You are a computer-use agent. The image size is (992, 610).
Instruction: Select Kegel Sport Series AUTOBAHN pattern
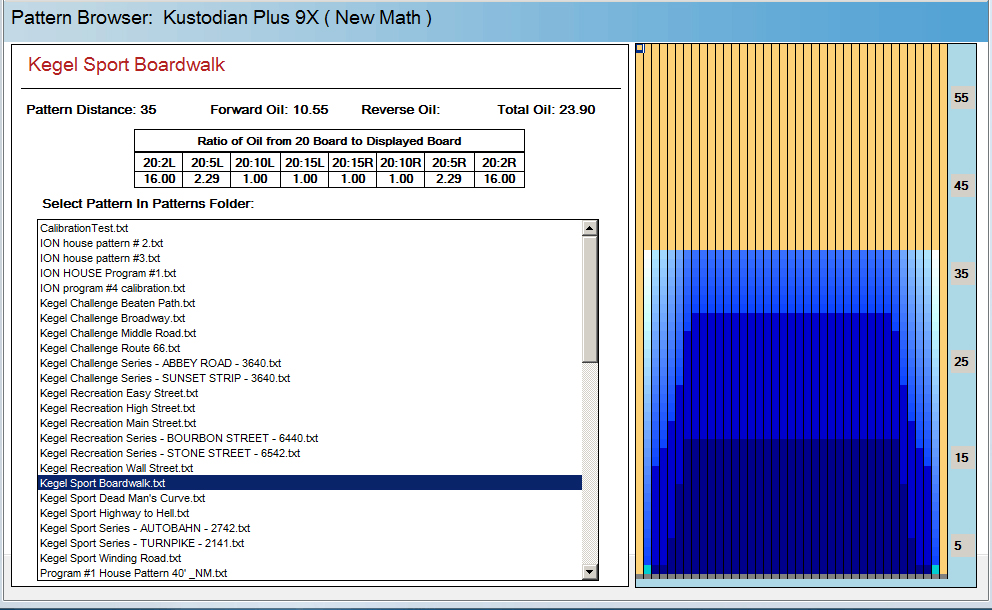click(x=145, y=528)
